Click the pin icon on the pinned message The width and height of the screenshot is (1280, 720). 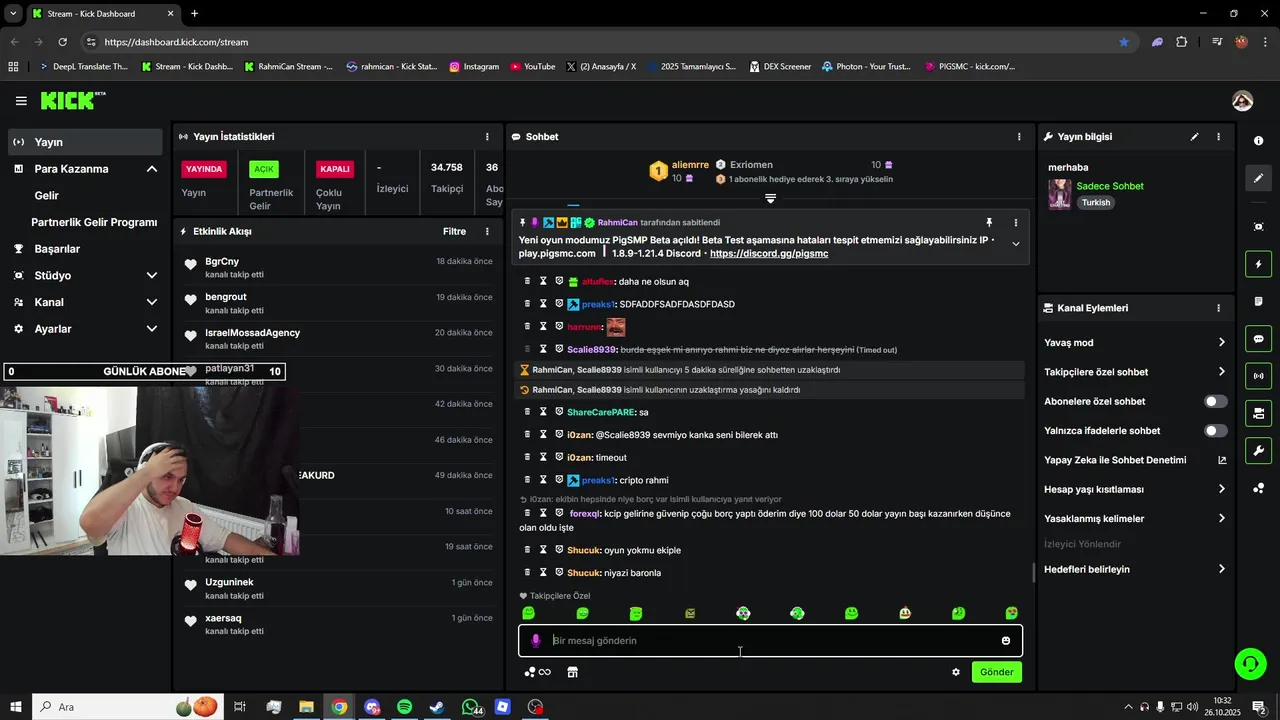989,223
